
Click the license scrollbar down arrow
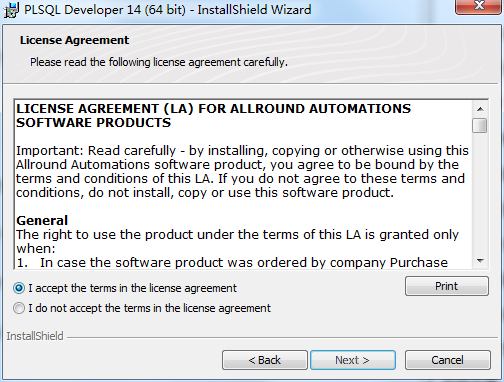tap(480, 261)
